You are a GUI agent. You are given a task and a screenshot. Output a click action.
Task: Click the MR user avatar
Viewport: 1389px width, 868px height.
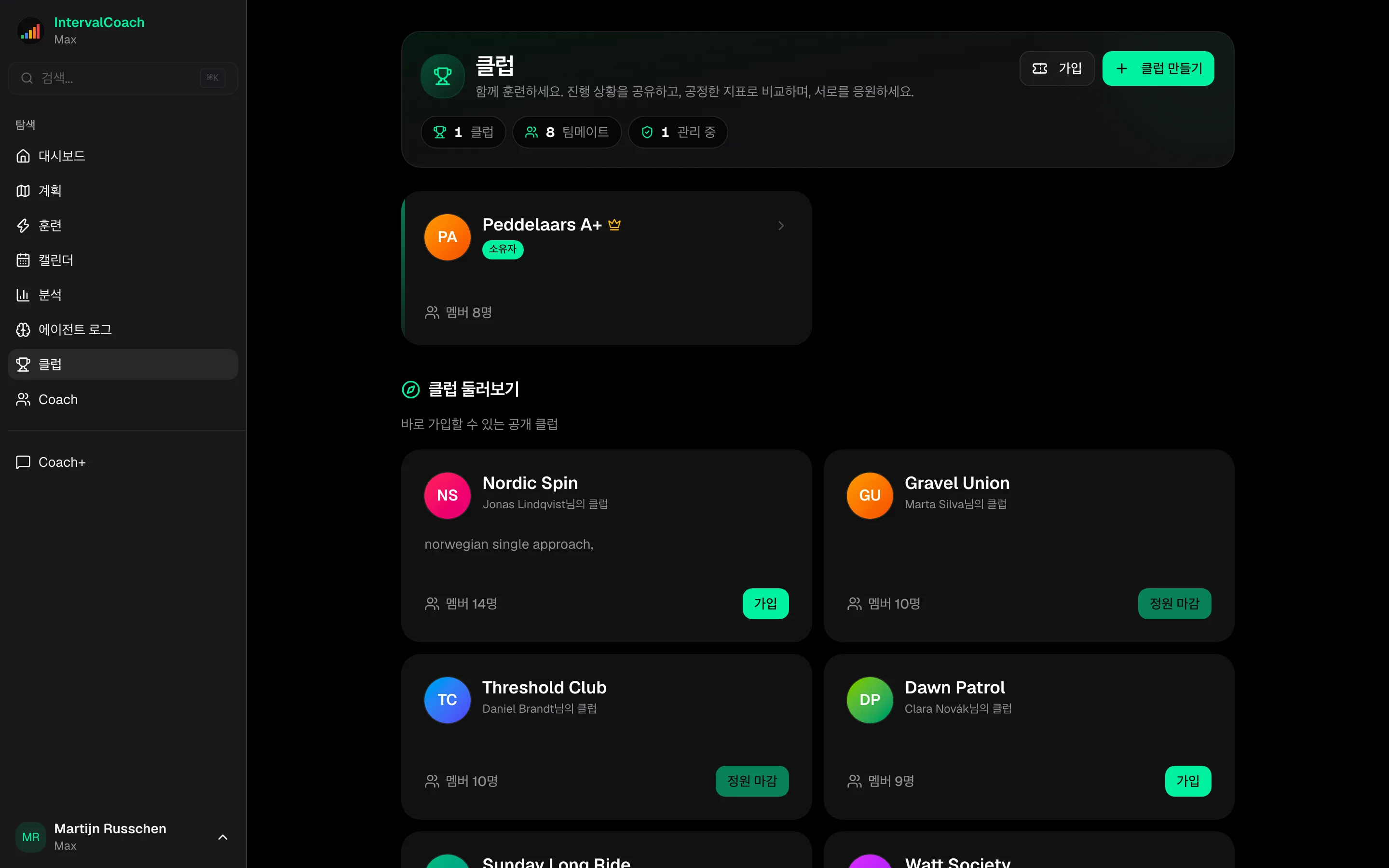(x=31, y=838)
